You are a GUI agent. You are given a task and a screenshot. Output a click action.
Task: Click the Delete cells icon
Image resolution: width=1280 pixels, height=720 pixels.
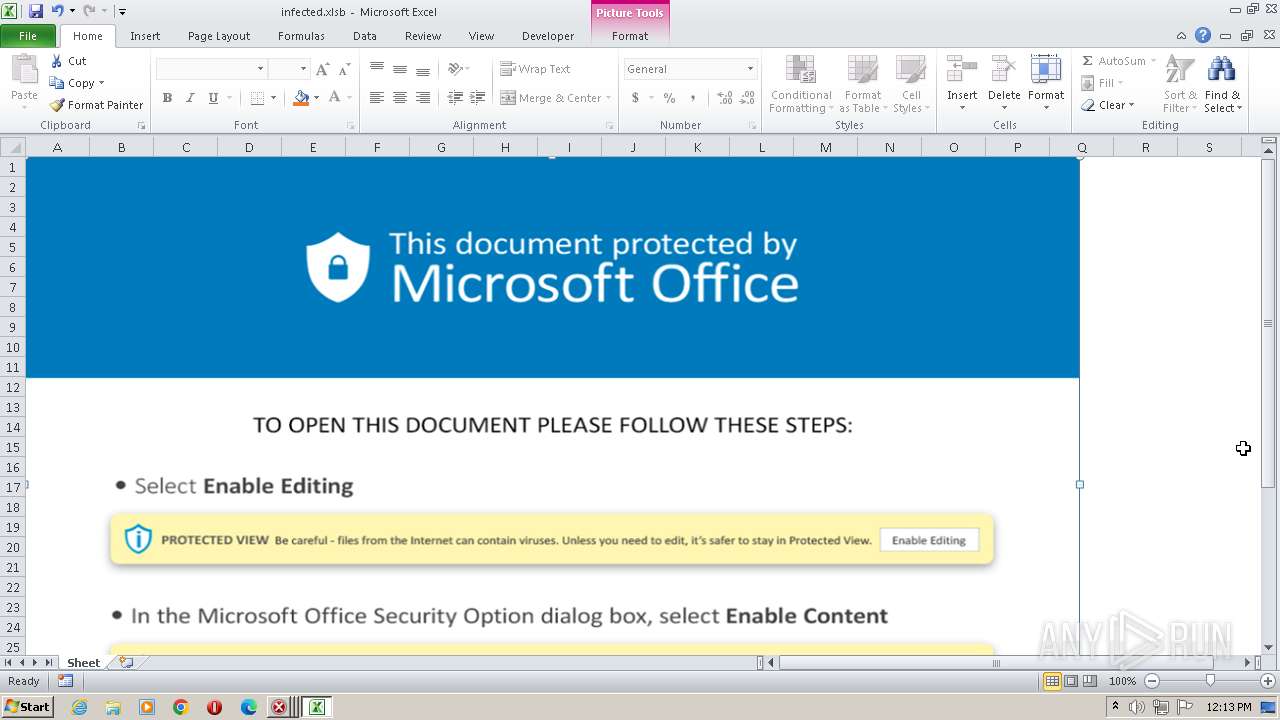pos(1004,70)
